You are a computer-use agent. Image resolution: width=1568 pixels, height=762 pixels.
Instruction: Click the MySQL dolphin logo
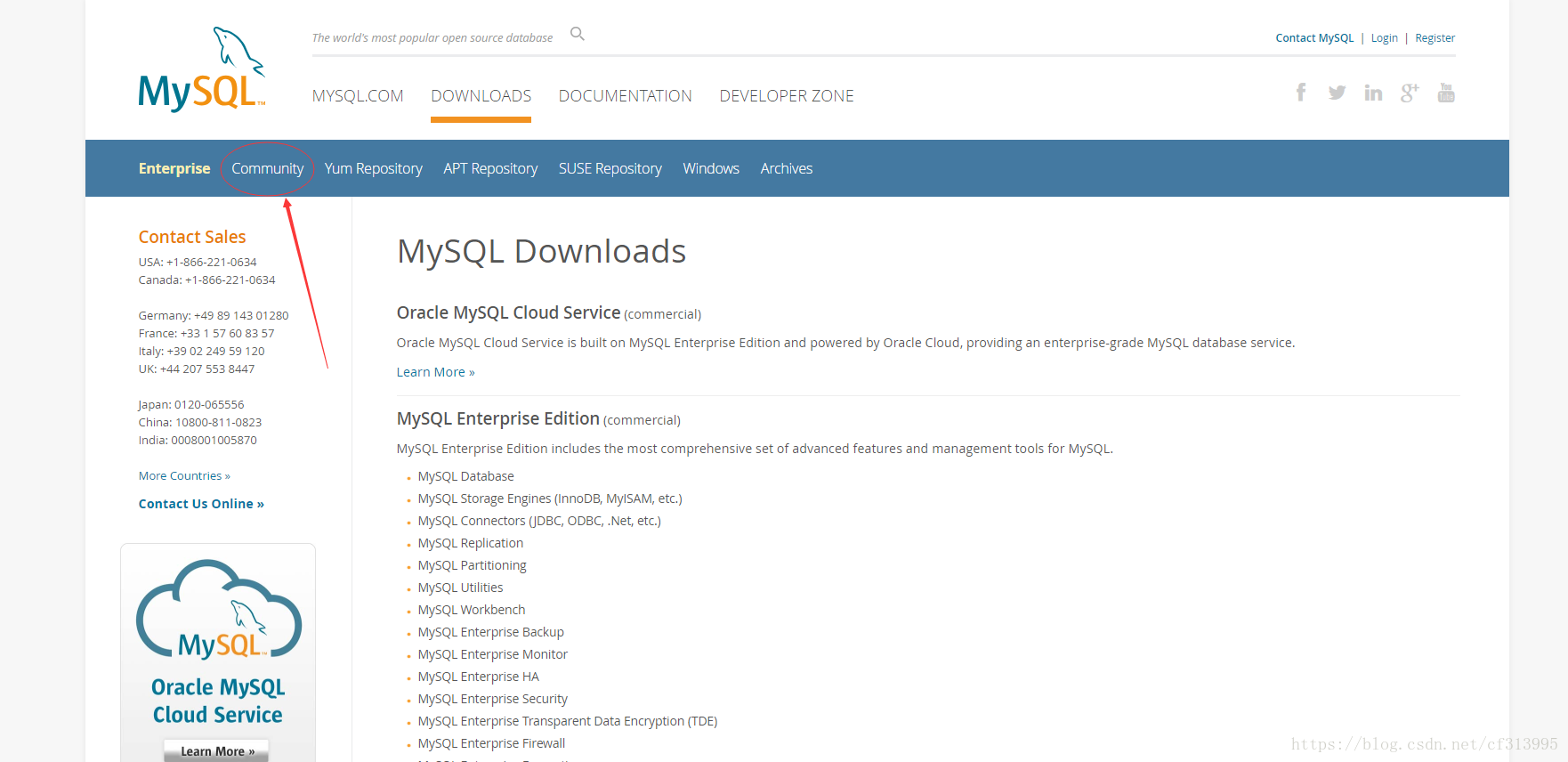tap(202, 69)
